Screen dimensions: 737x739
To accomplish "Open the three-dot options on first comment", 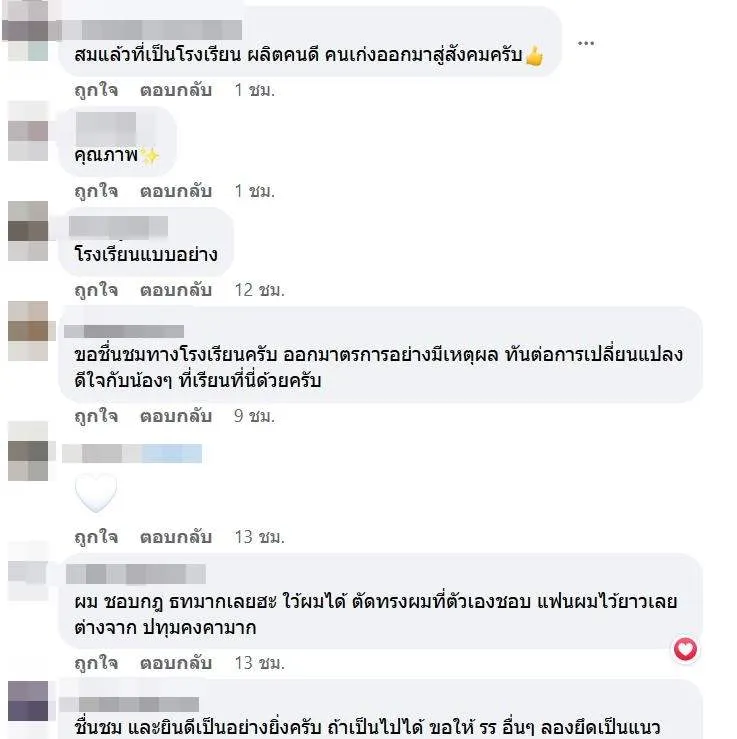I will (x=586, y=43).
